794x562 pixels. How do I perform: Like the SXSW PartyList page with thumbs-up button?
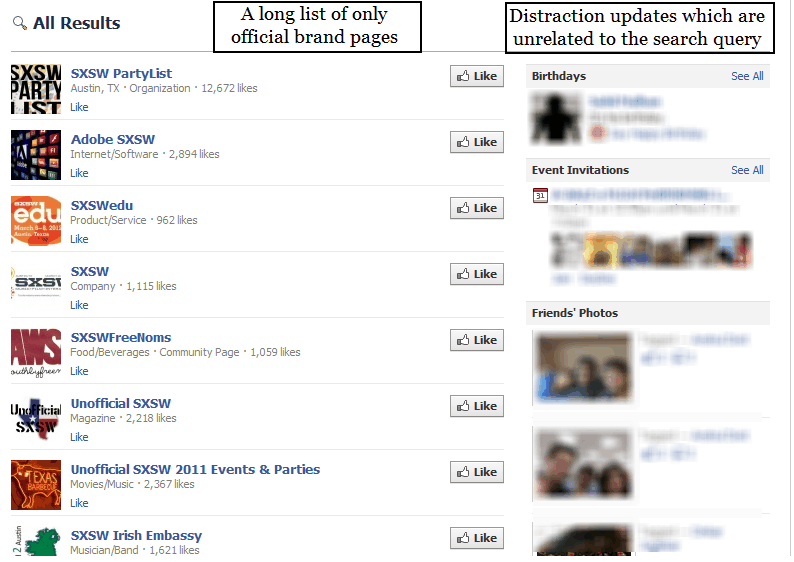[477, 76]
